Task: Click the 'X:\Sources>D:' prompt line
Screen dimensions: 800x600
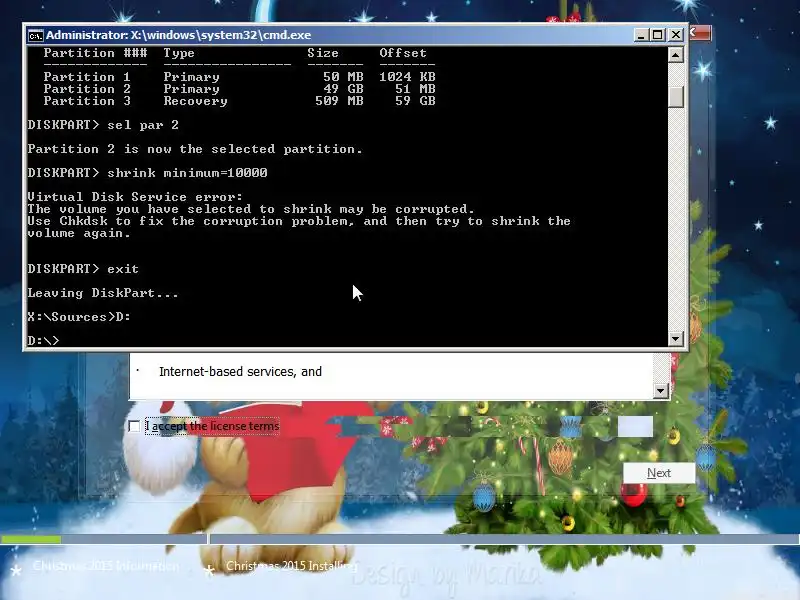Action: click(x=79, y=317)
